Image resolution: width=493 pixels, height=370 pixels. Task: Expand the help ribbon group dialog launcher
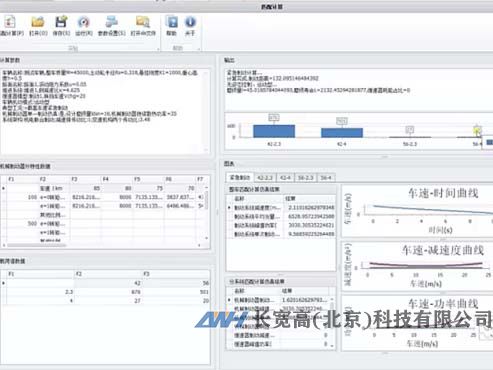pos(199,49)
